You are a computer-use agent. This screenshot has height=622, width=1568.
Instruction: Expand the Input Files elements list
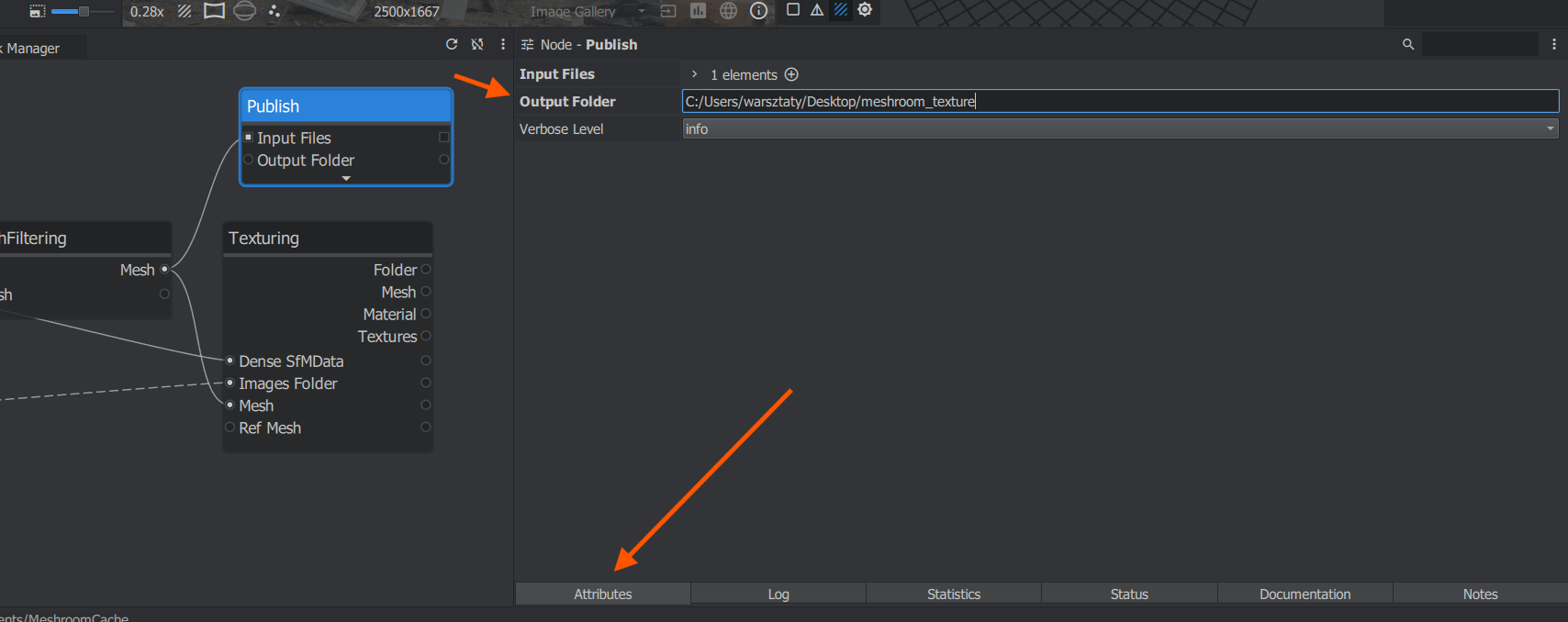(694, 74)
